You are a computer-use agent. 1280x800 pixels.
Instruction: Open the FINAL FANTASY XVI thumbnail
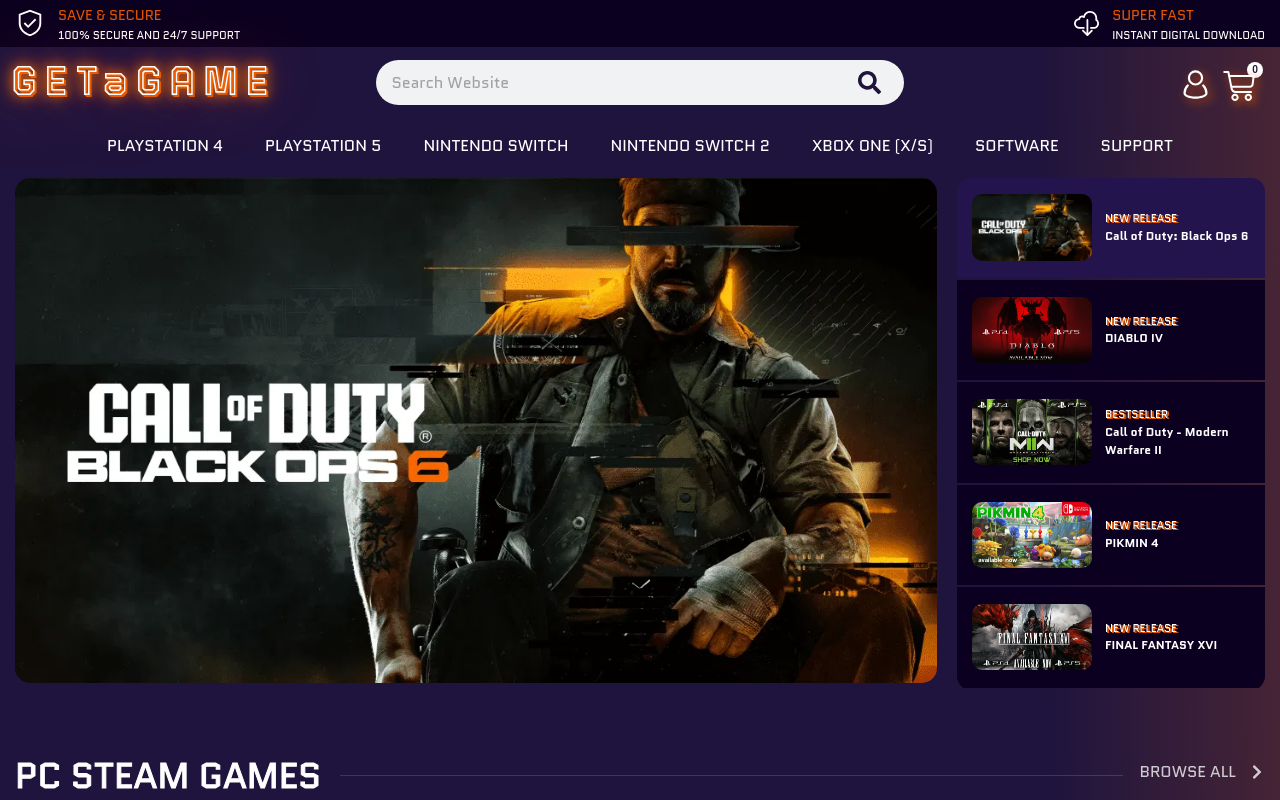(x=1032, y=637)
